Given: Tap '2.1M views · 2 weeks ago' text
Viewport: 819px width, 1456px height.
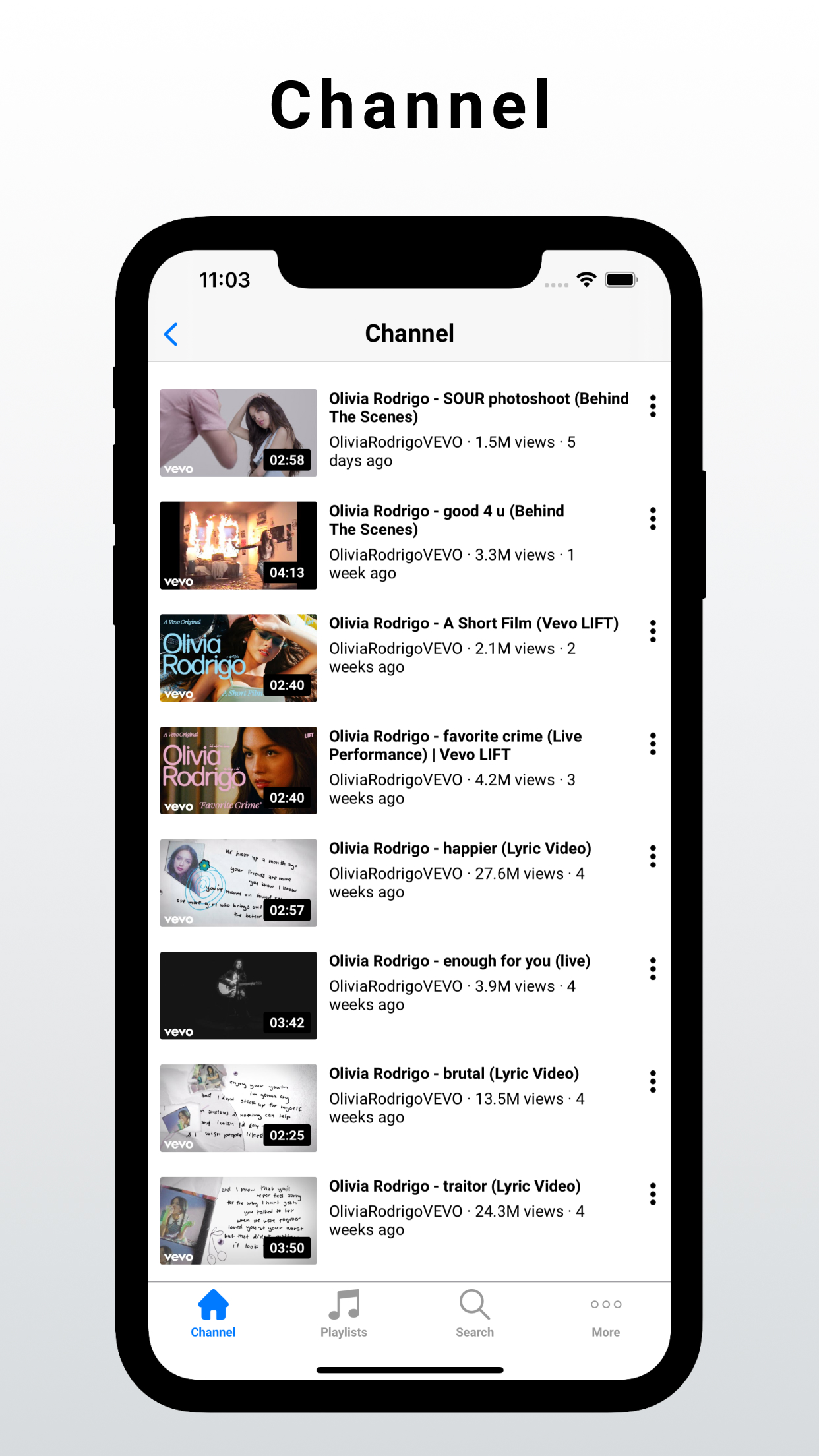Looking at the screenshot, I should click(452, 658).
